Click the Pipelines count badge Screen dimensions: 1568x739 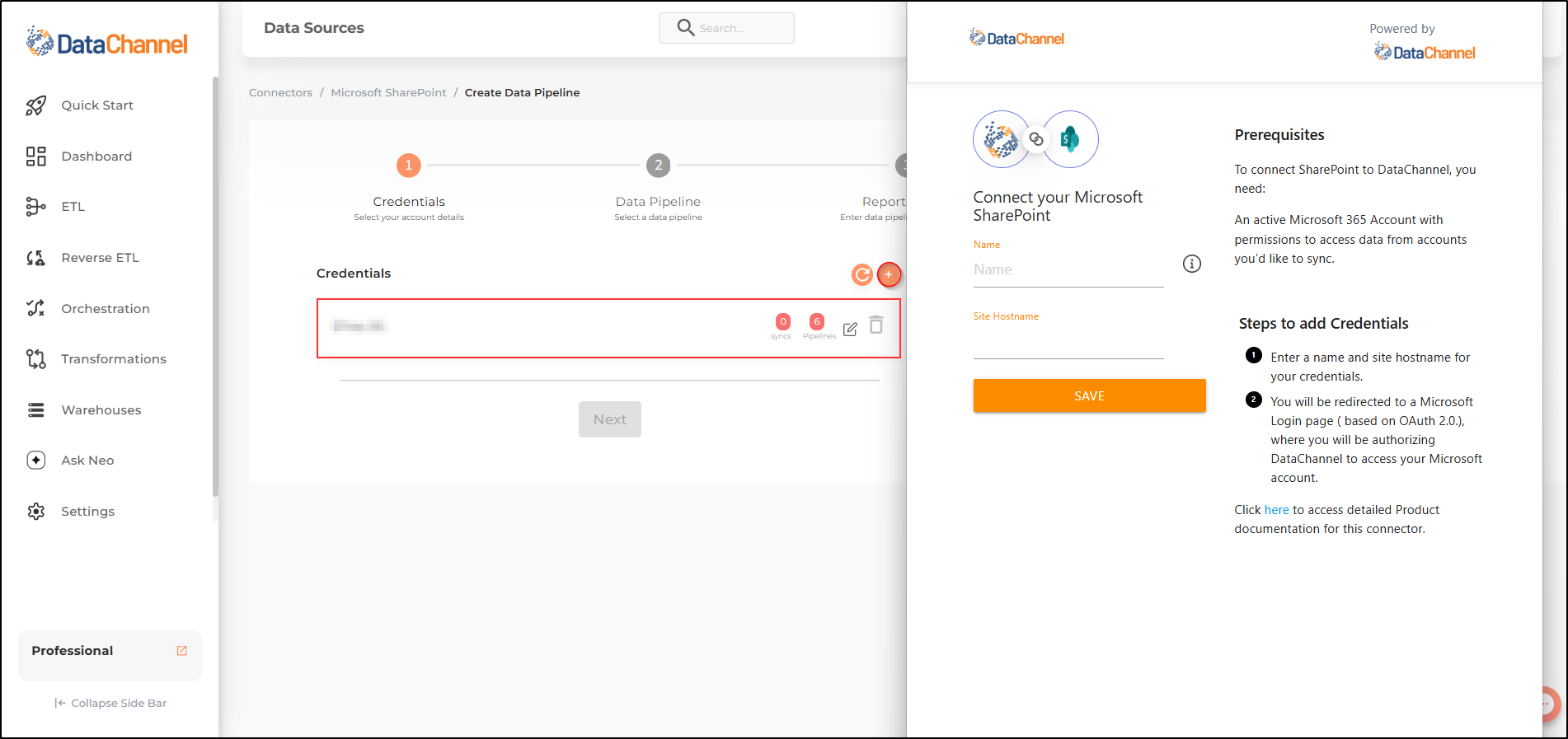pyautogui.click(x=817, y=322)
